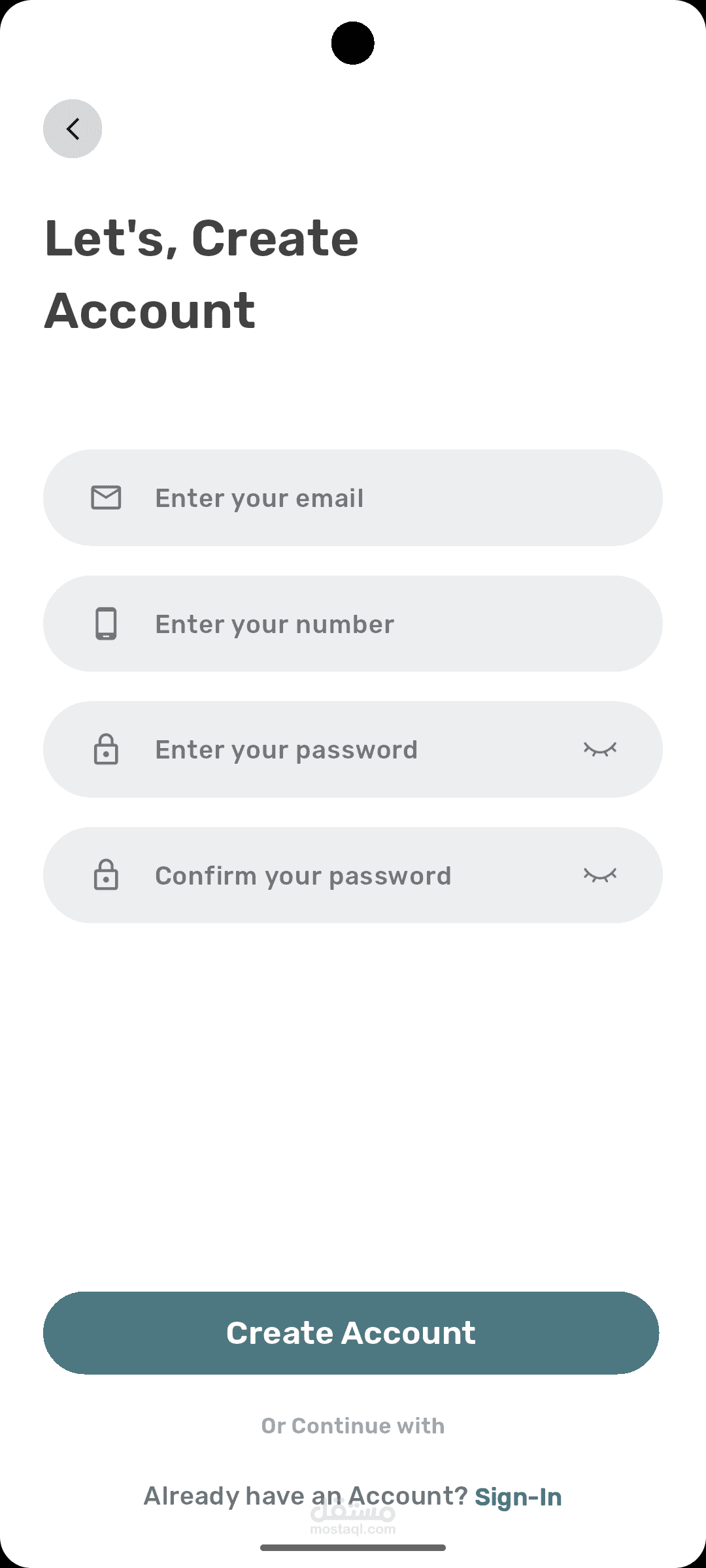Click the lock icon beside Enter your password

[106, 749]
